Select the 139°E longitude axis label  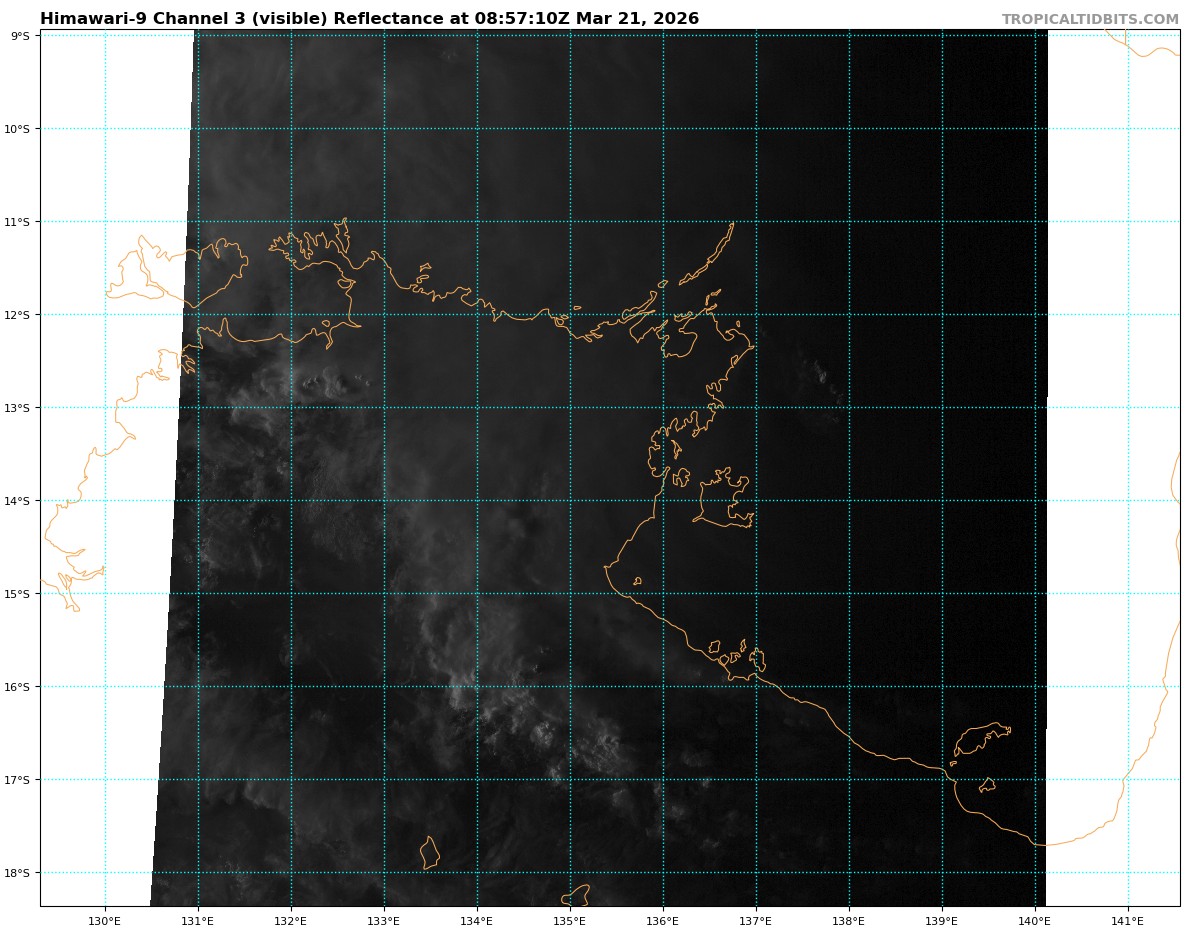(x=942, y=921)
